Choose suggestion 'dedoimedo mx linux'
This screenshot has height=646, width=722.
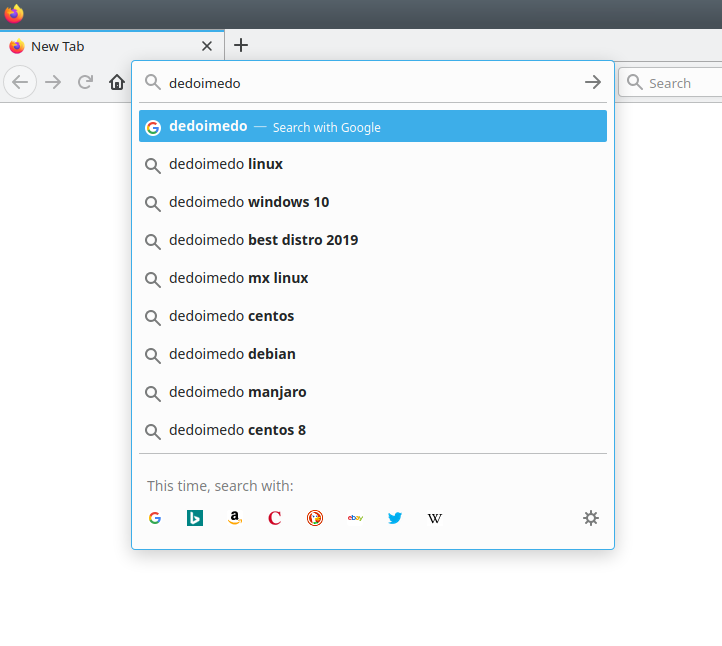coord(373,278)
